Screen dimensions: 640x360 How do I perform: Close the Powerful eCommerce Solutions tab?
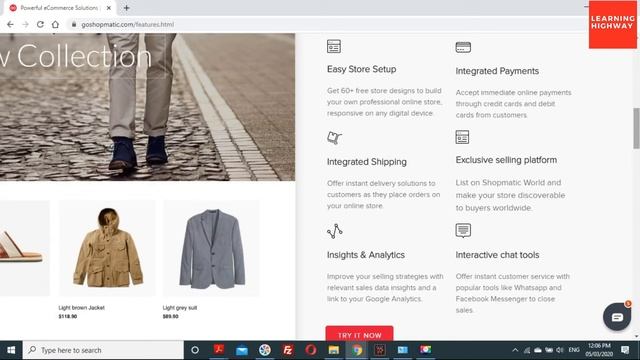(x=109, y=8)
